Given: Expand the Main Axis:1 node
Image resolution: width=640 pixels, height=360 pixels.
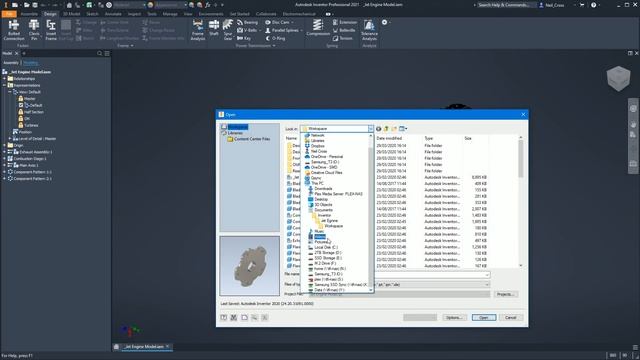Looking at the screenshot, I should [5, 165].
